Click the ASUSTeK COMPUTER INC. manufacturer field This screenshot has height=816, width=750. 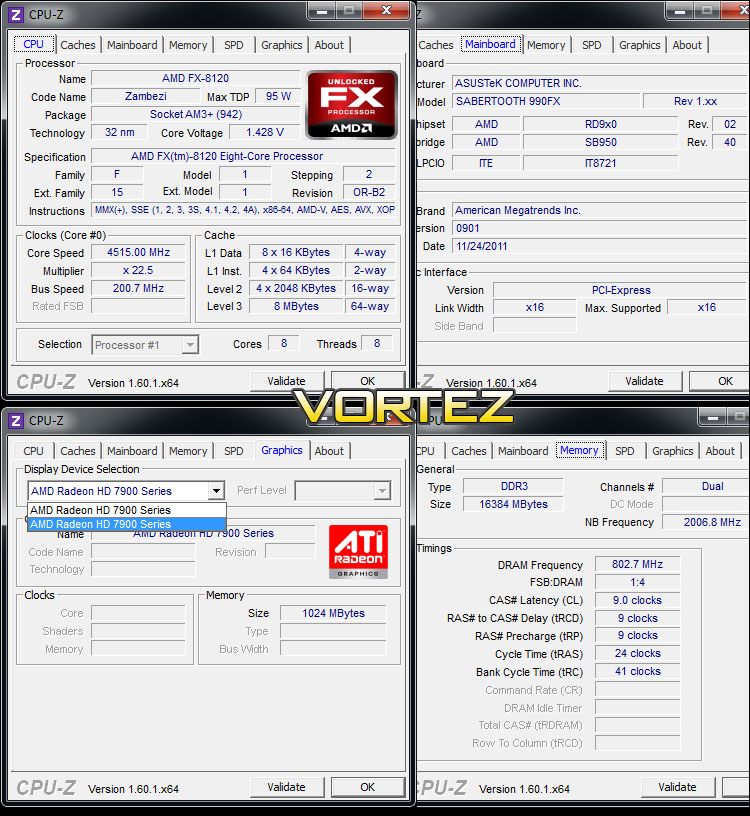point(600,83)
